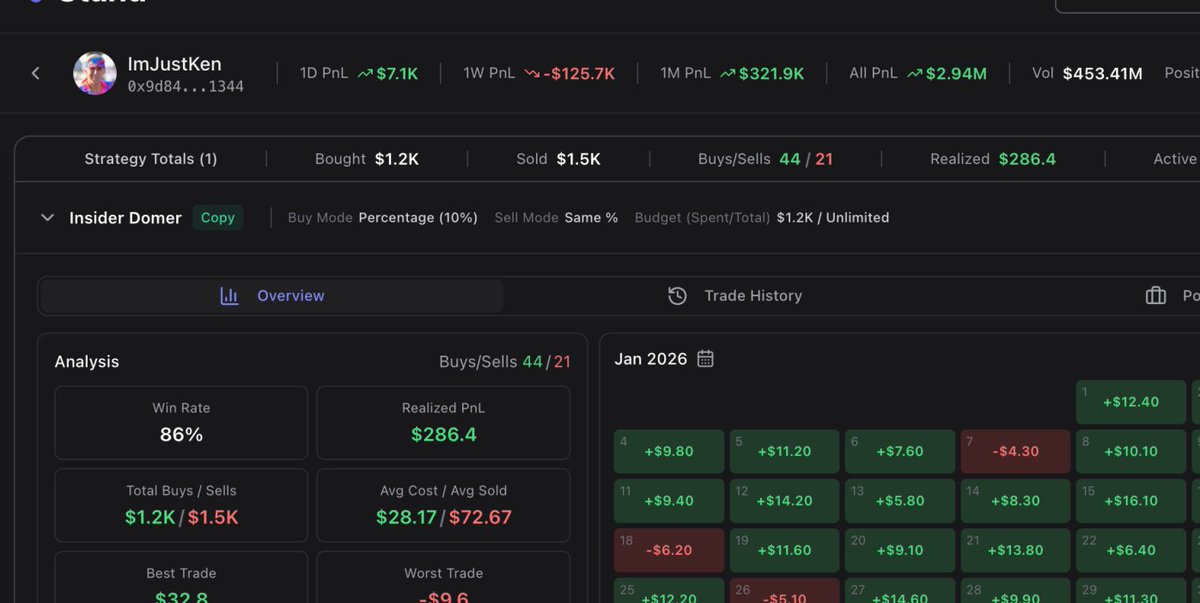
Task: Open the Worst Trade card
Action: tap(444, 577)
